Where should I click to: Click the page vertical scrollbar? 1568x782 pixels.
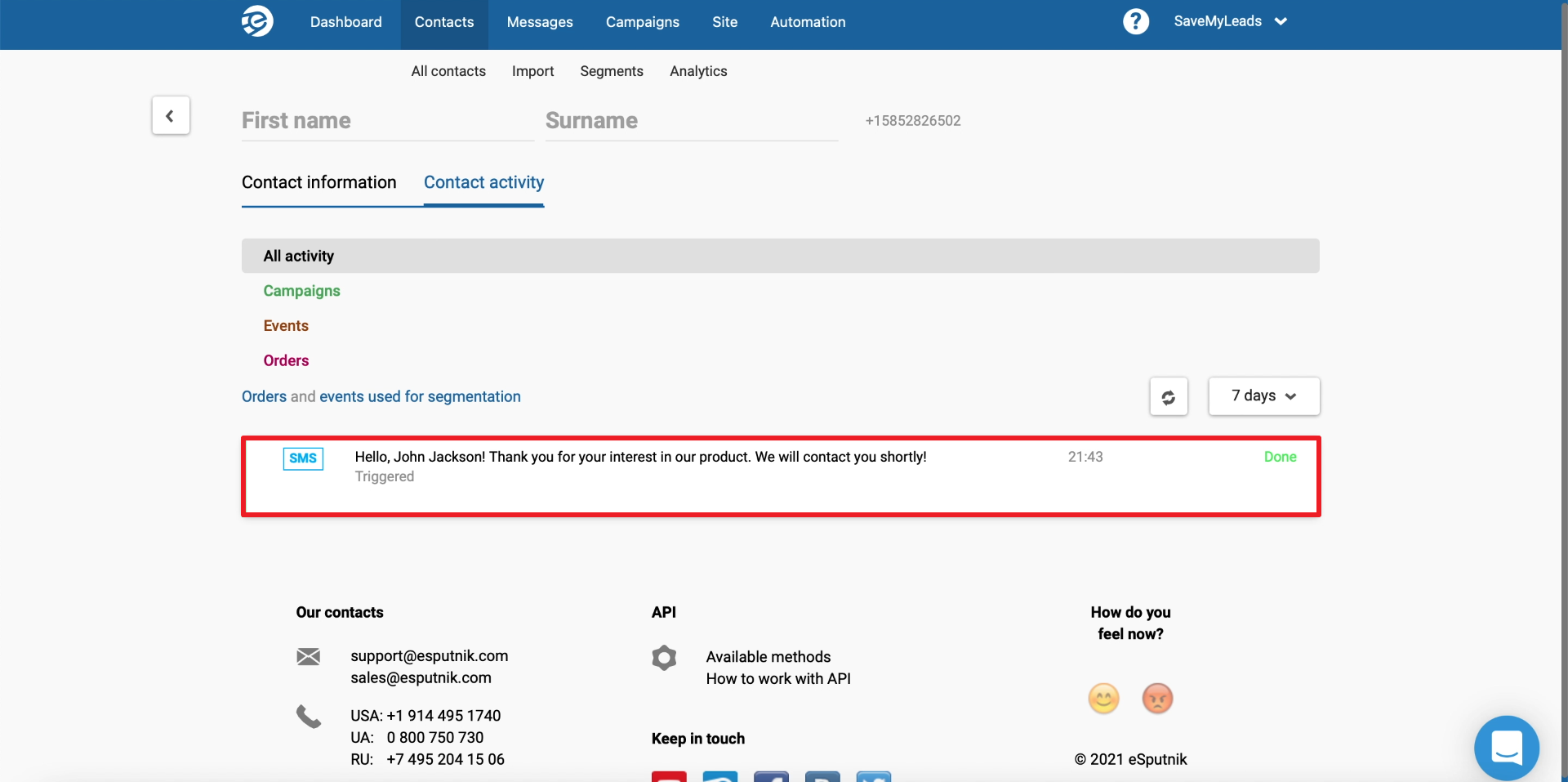coord(1564,391)
